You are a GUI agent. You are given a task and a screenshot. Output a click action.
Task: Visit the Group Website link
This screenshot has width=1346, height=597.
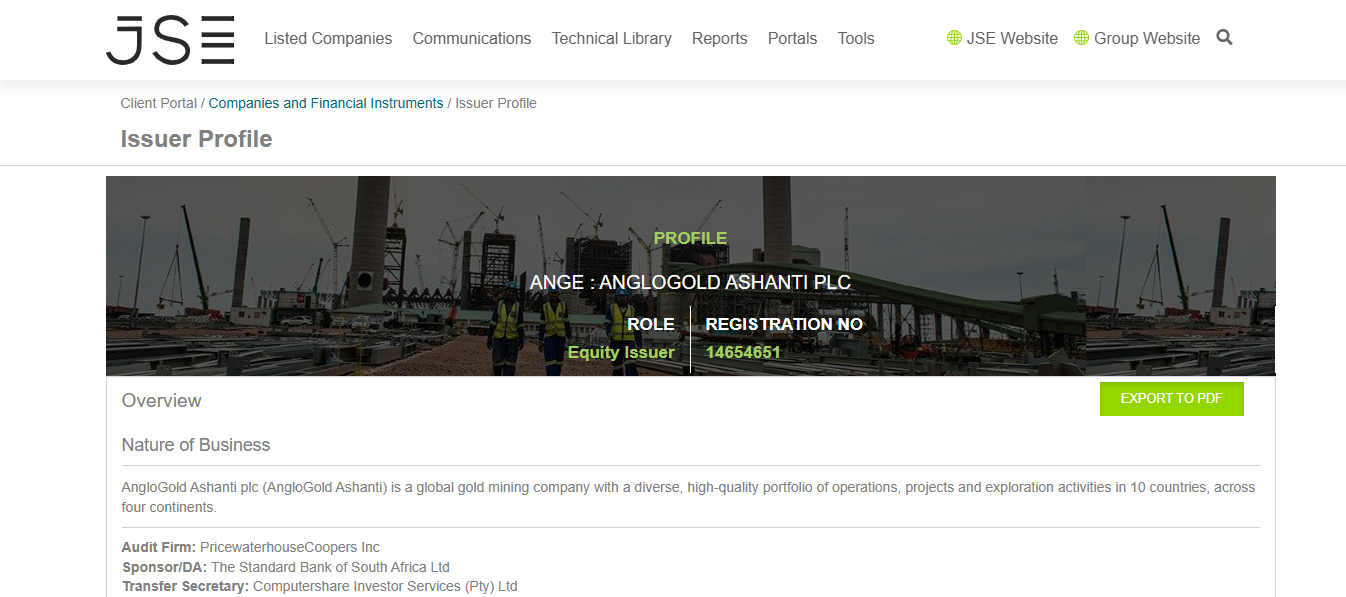(1147, 38)
